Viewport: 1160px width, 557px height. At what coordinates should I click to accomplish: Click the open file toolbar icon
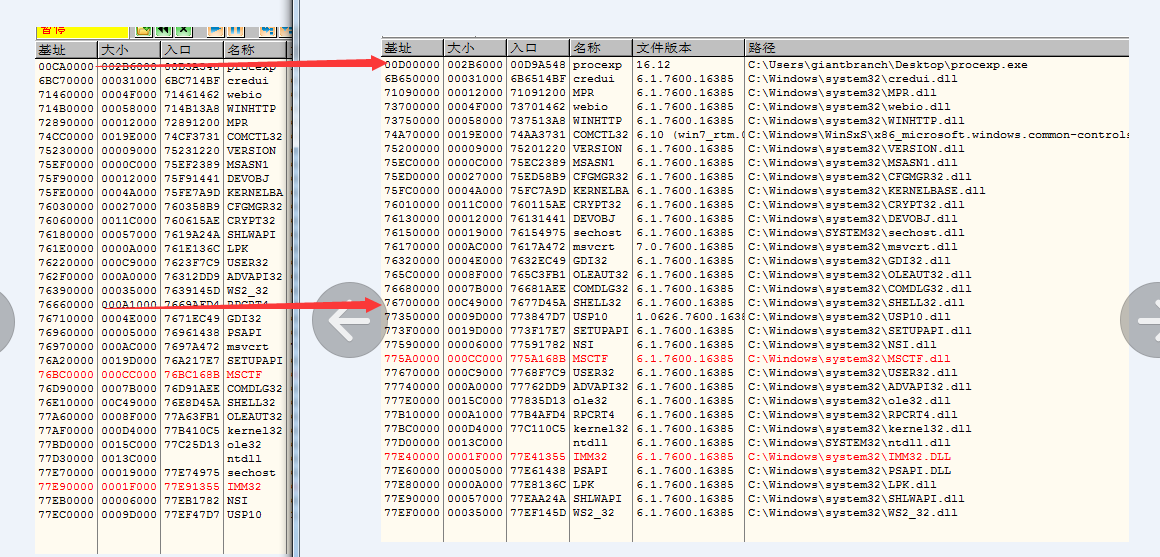(143, 31)
